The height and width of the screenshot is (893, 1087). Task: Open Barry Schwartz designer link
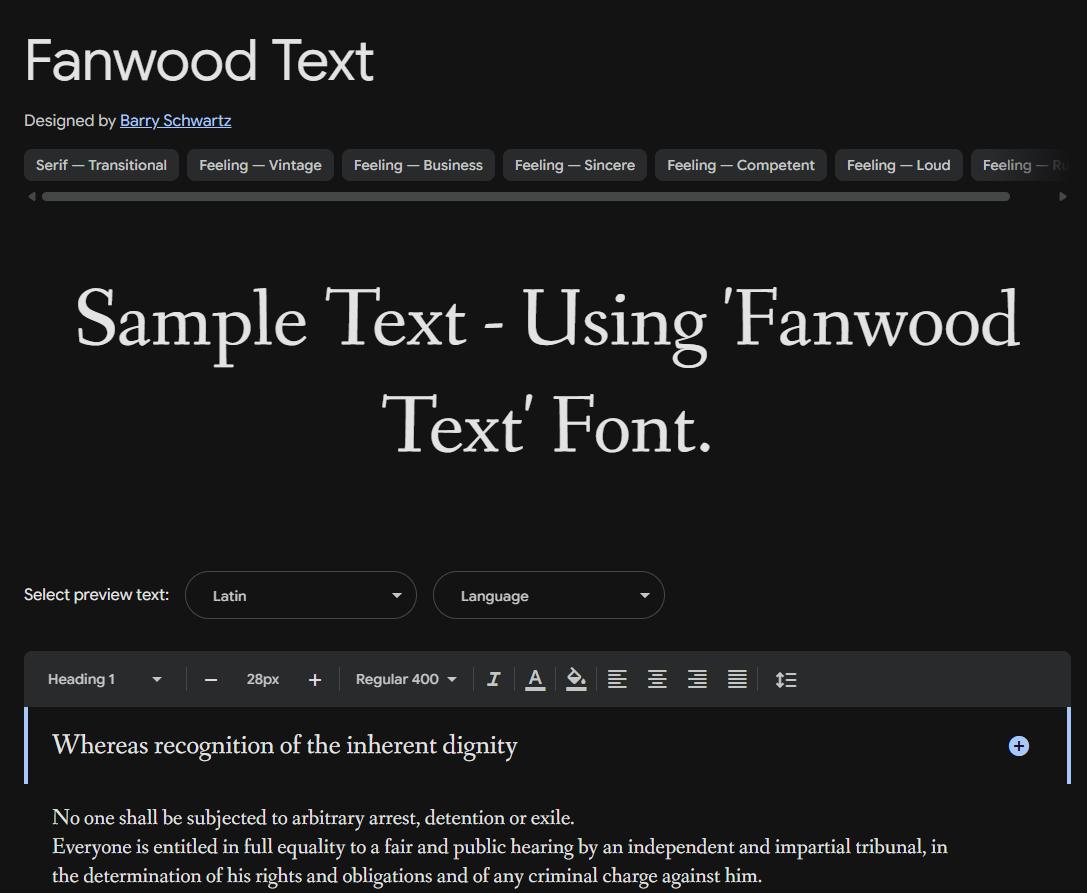(x=175, y=121)
